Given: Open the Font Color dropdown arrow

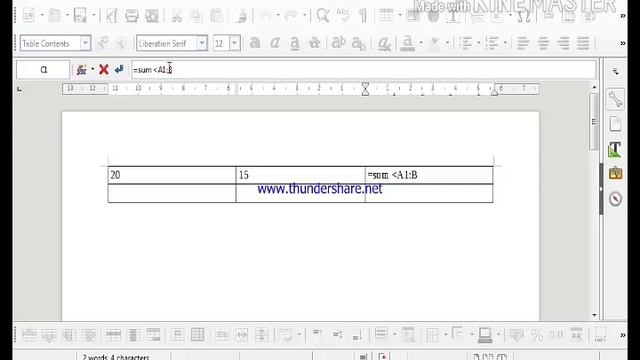Looking at the screenshot, I should (x=421, y=43).
